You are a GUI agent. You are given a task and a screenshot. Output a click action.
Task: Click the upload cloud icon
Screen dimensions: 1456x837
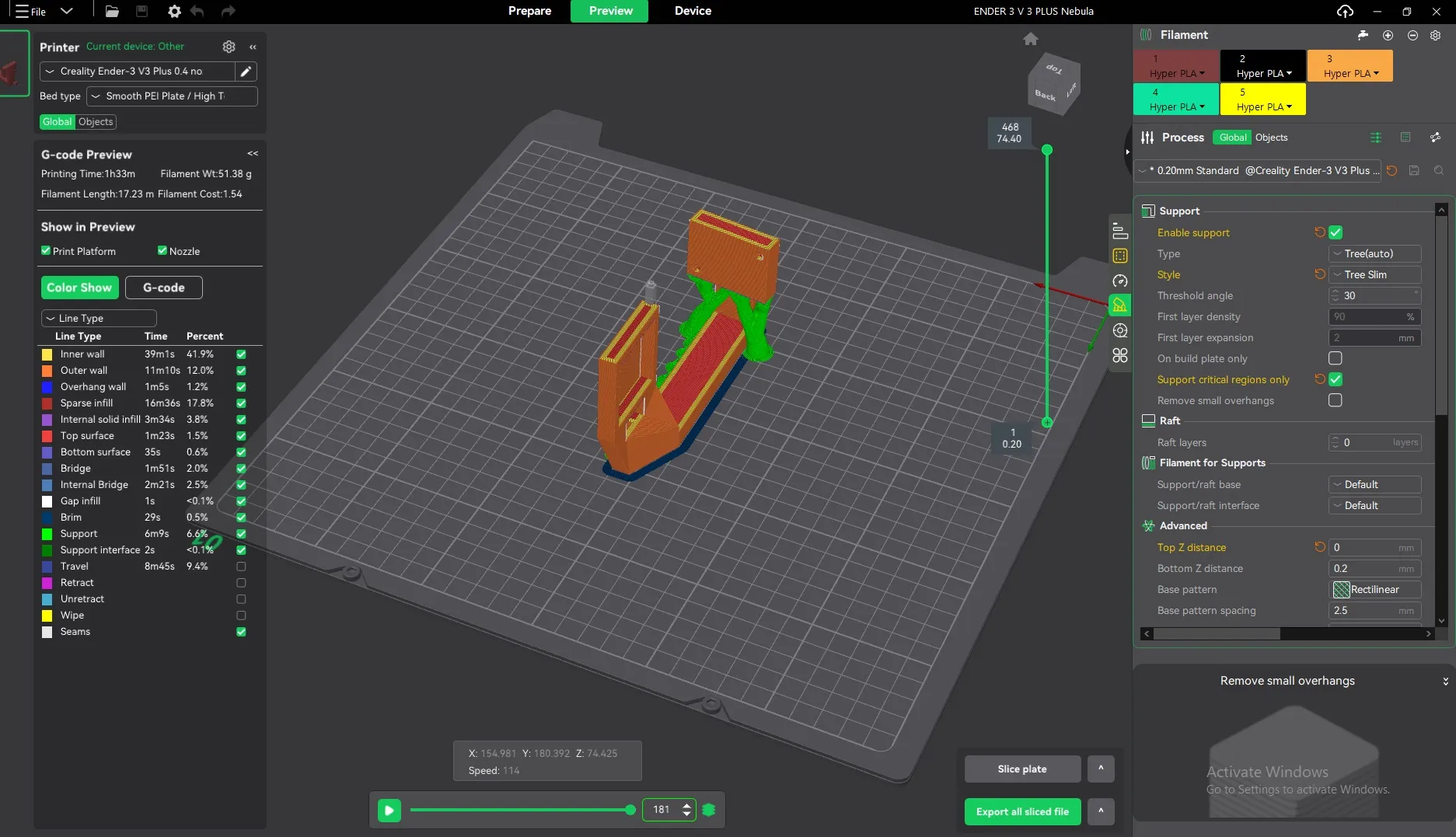tap(1345, 11)
